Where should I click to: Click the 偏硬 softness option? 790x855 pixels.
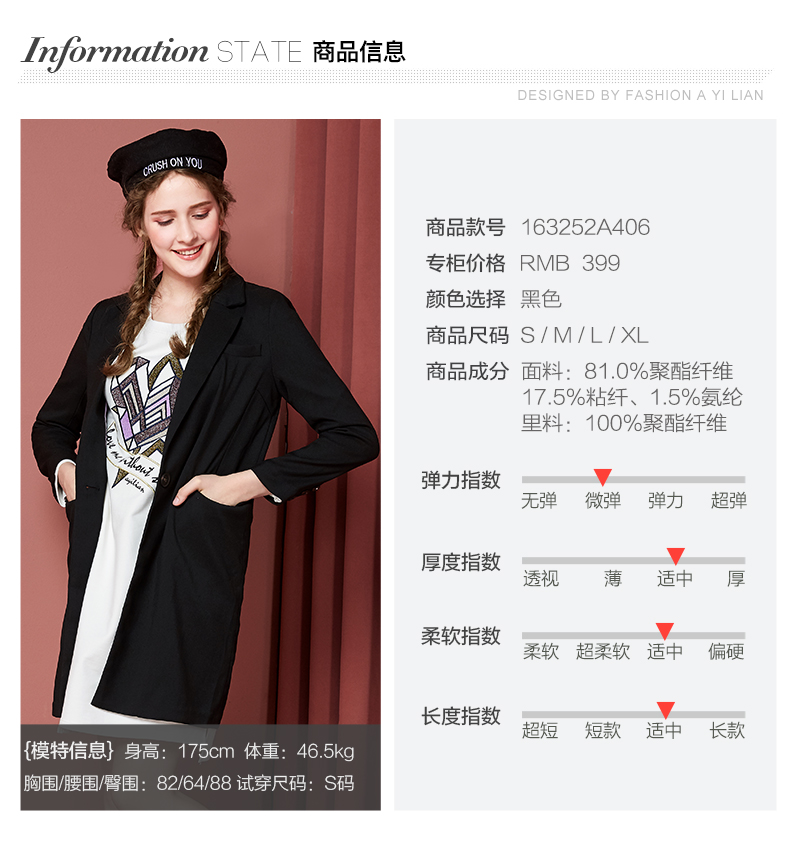pos(726,652)
